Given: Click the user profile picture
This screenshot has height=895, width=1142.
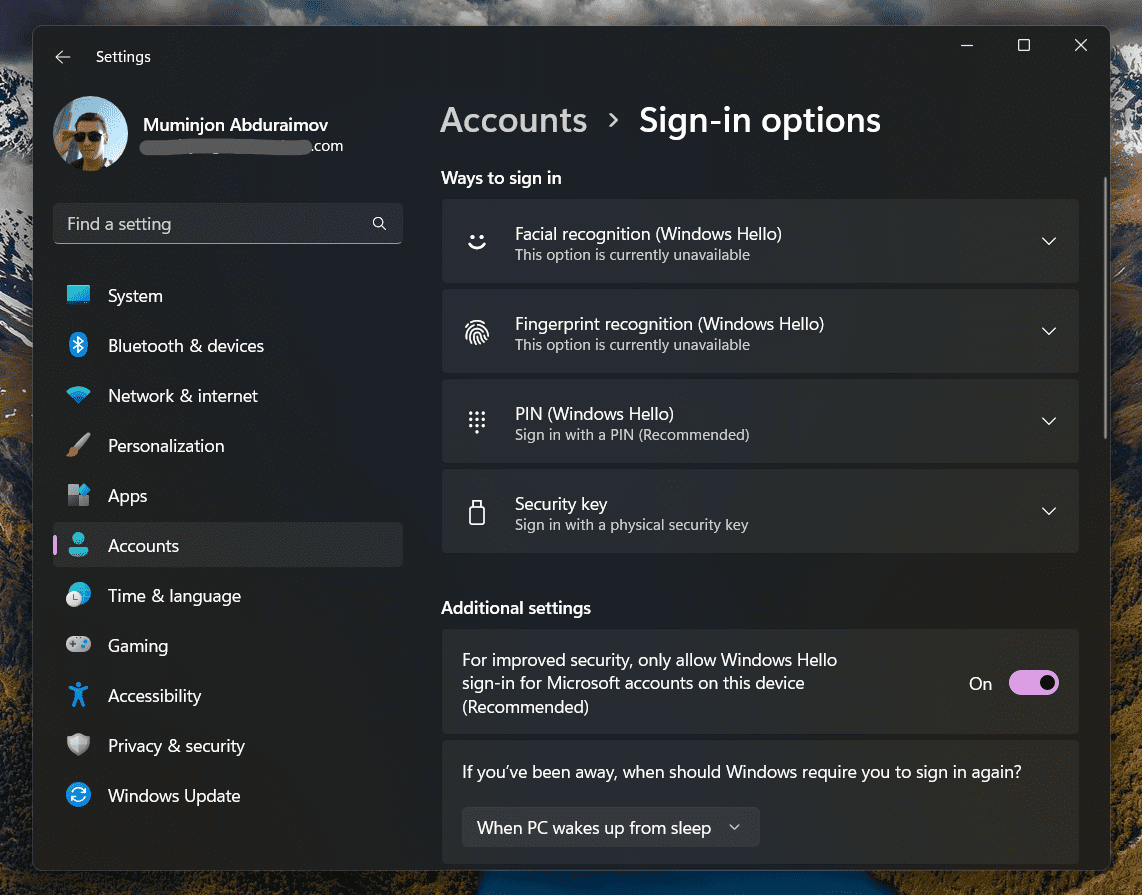Looking at the screenshot, I should (90, 134).
